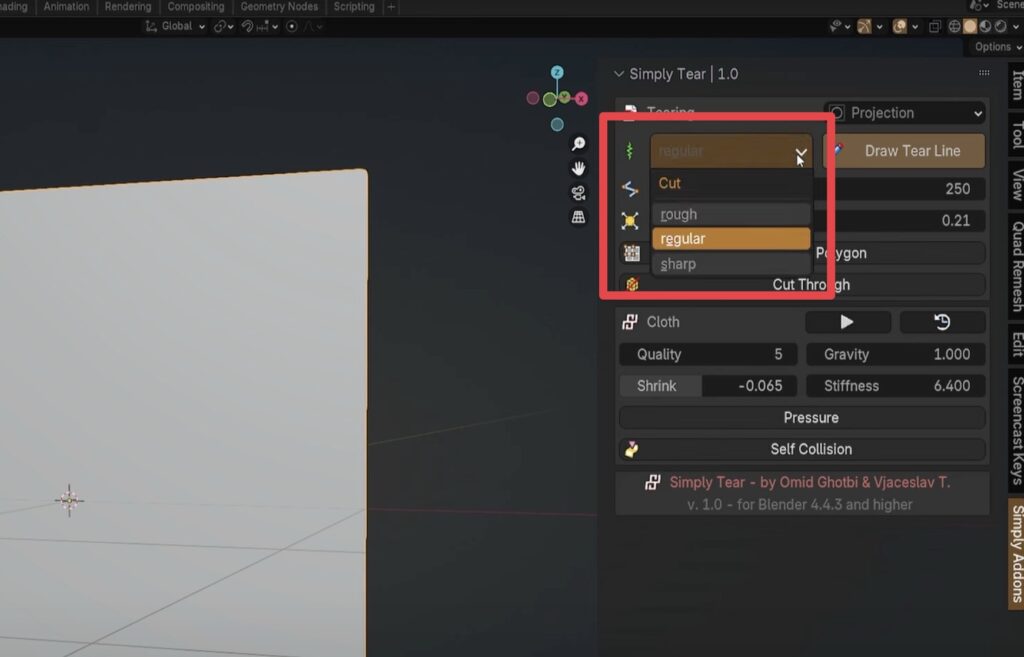Click the pan hand viewport icon
The height and width of the screenshot is (657, 1024).
(x=578, y=168)
